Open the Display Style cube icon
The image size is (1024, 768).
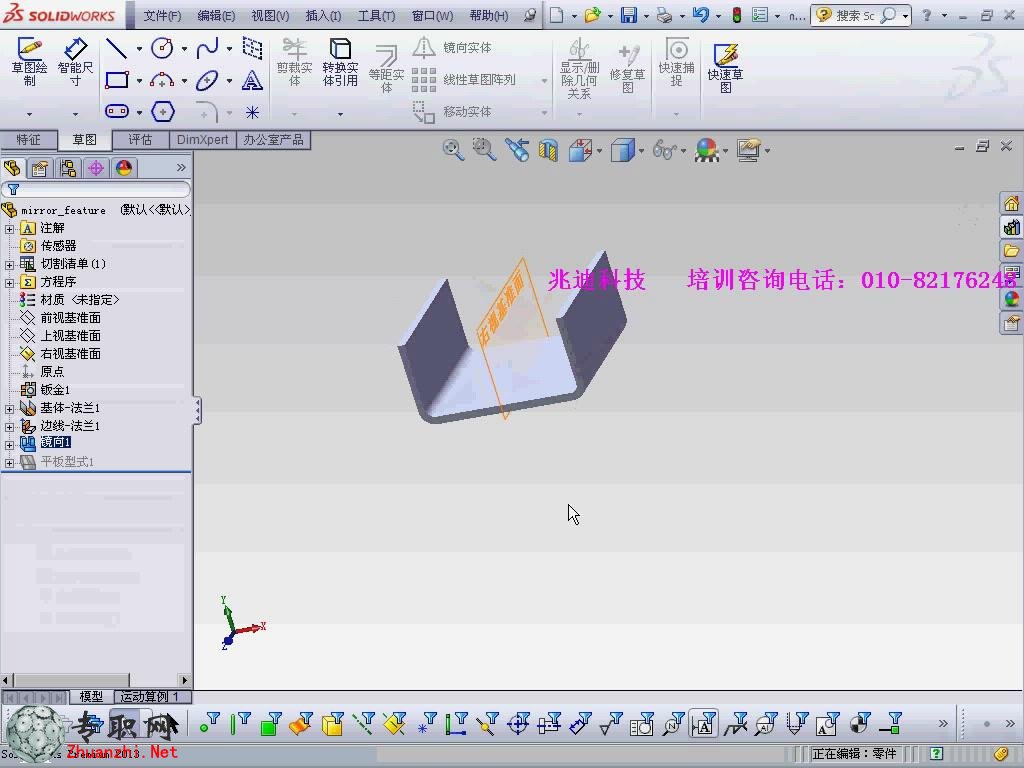(x=623, y=151)
